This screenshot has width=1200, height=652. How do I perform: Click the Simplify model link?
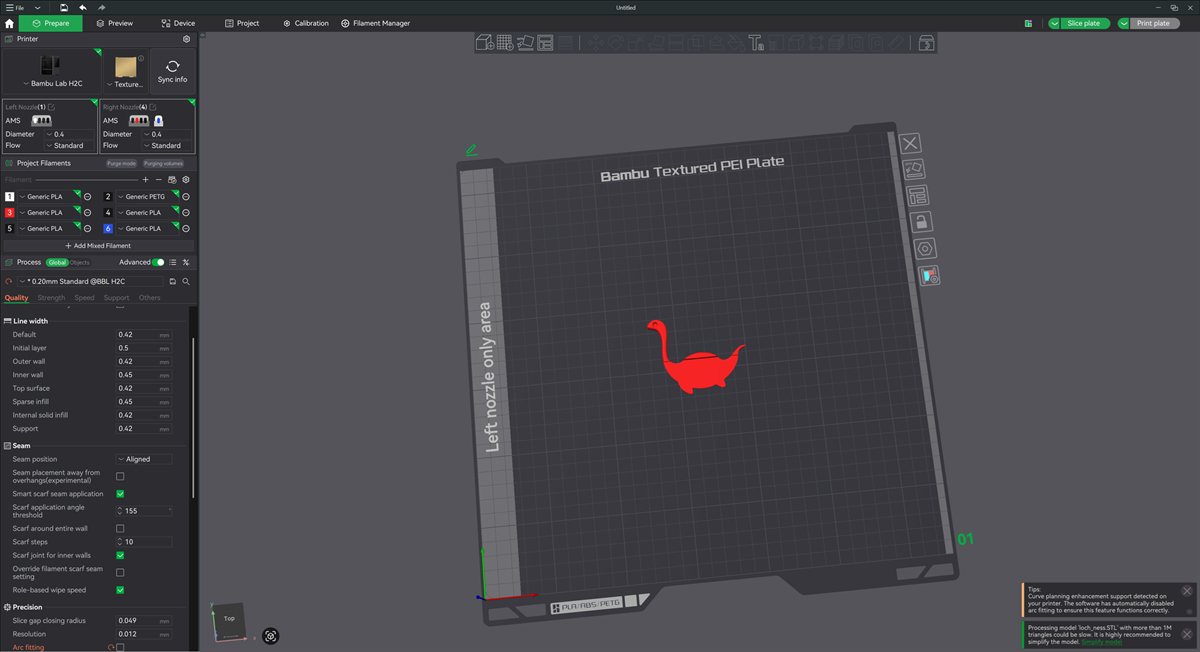pyautogui.click(x=1102, y=642)
